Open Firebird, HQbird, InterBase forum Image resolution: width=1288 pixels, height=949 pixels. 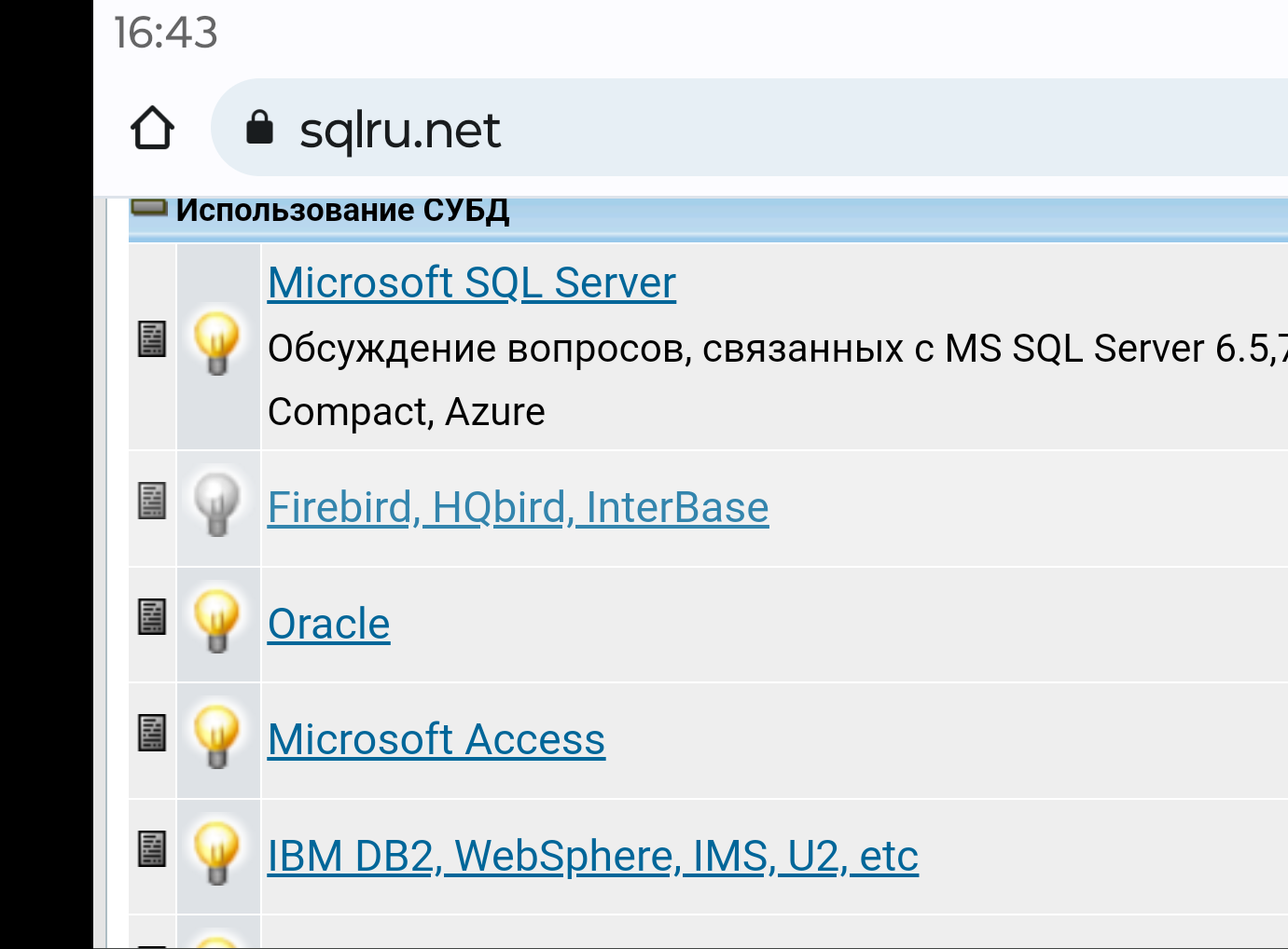(x=518, y=508)
